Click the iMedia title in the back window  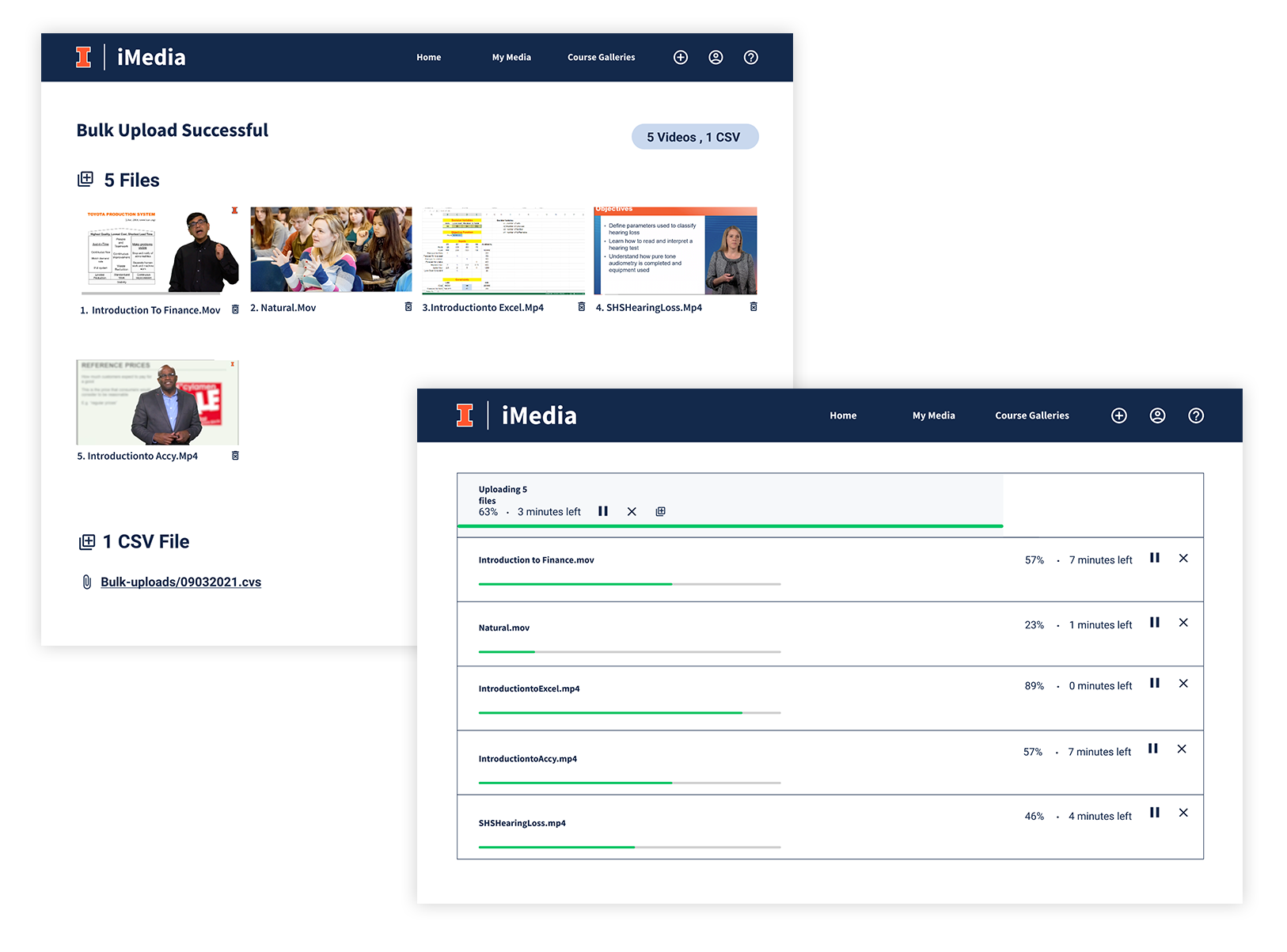point(151,57)
